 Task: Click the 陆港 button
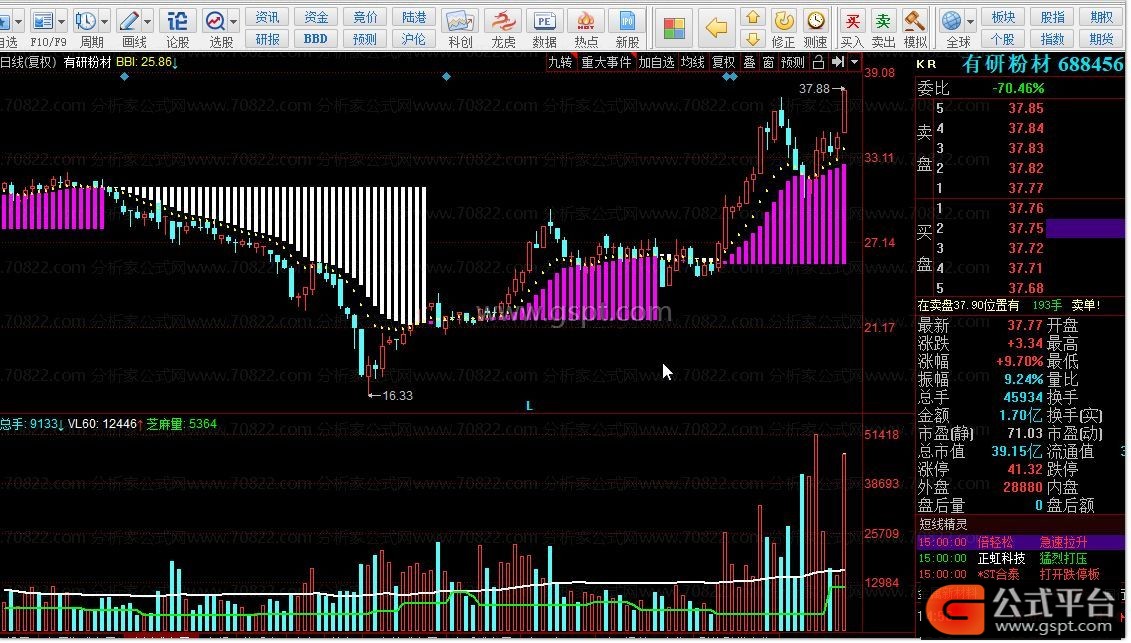414,17
